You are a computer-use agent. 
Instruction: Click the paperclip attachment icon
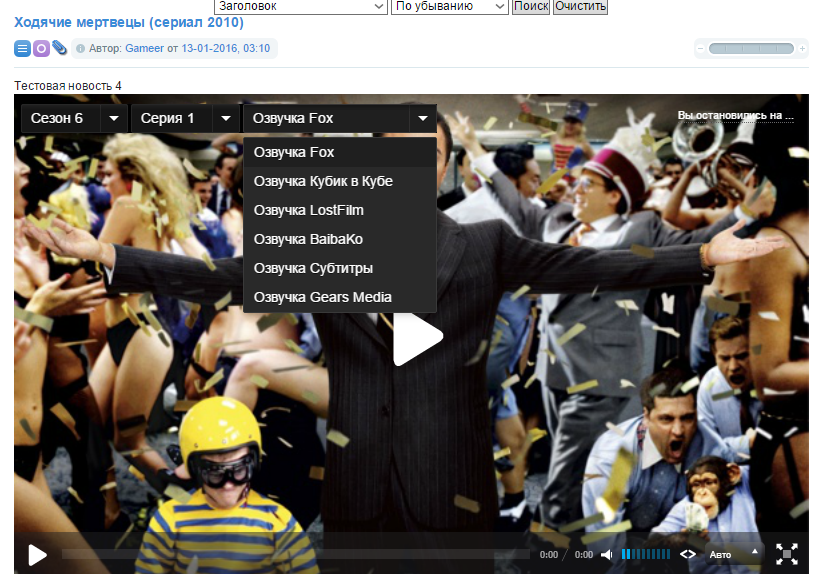tap(59, 48)
